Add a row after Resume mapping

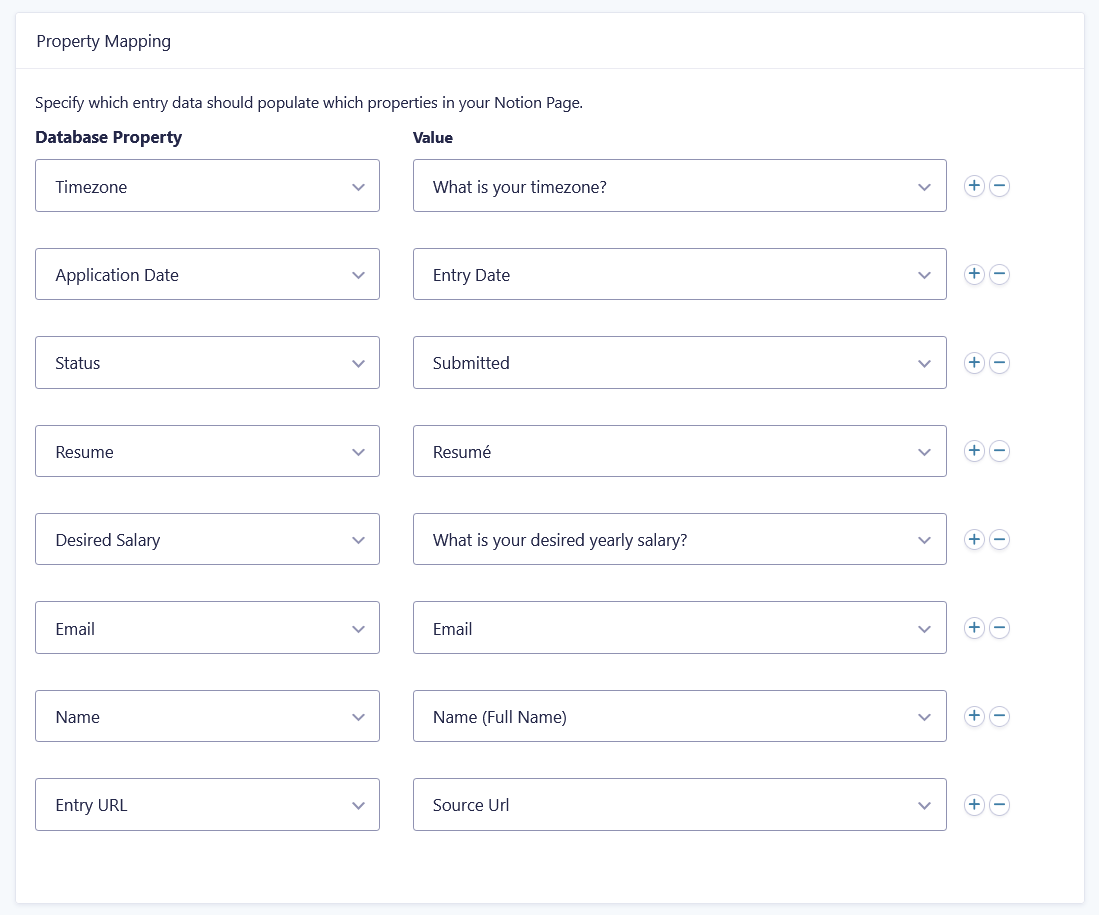point(974,451)
